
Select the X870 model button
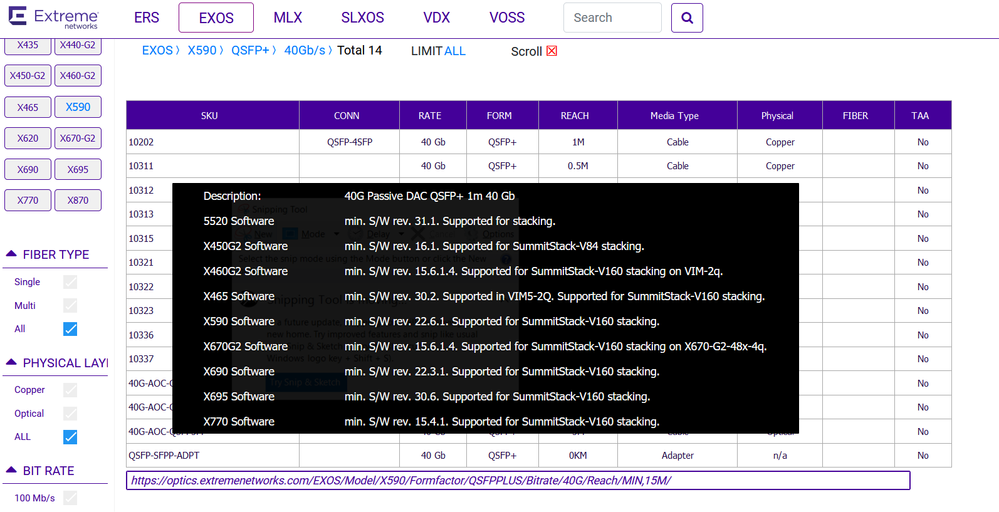coord(78,200)
